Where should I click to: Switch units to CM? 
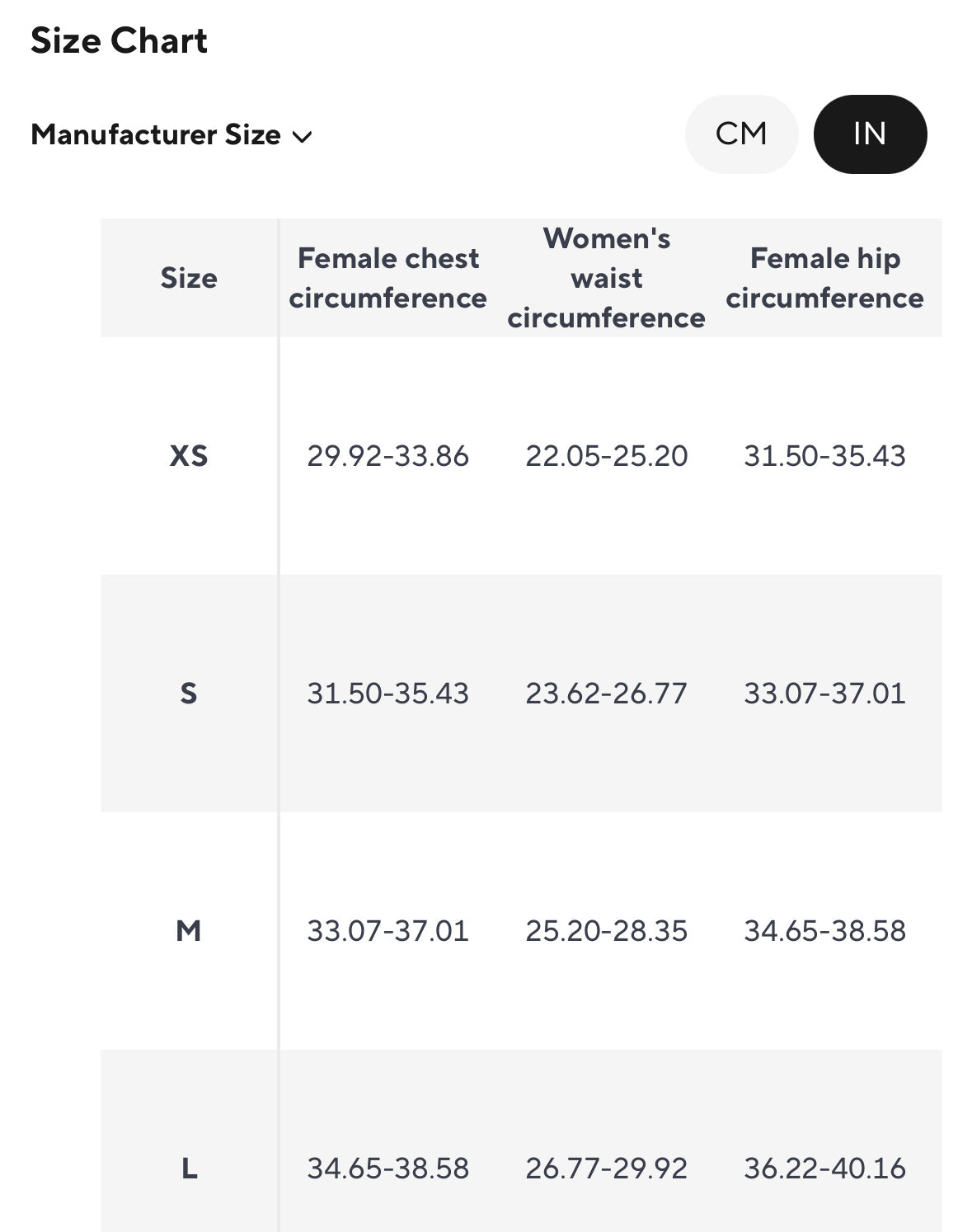point(741,134)
